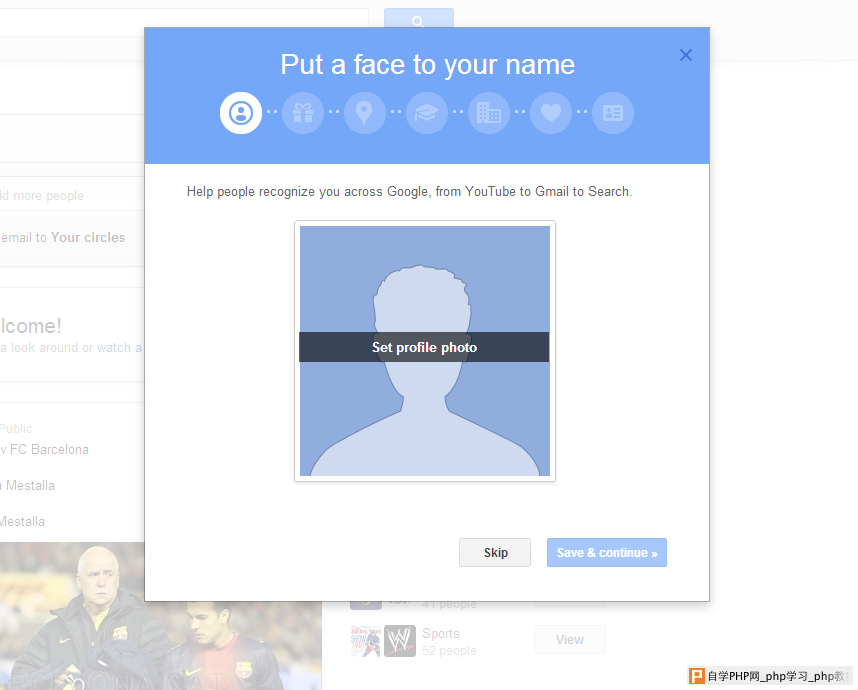Open the WWE logo Sports thumbnail
Screen dimensions: 858x690
coord(399,641)
